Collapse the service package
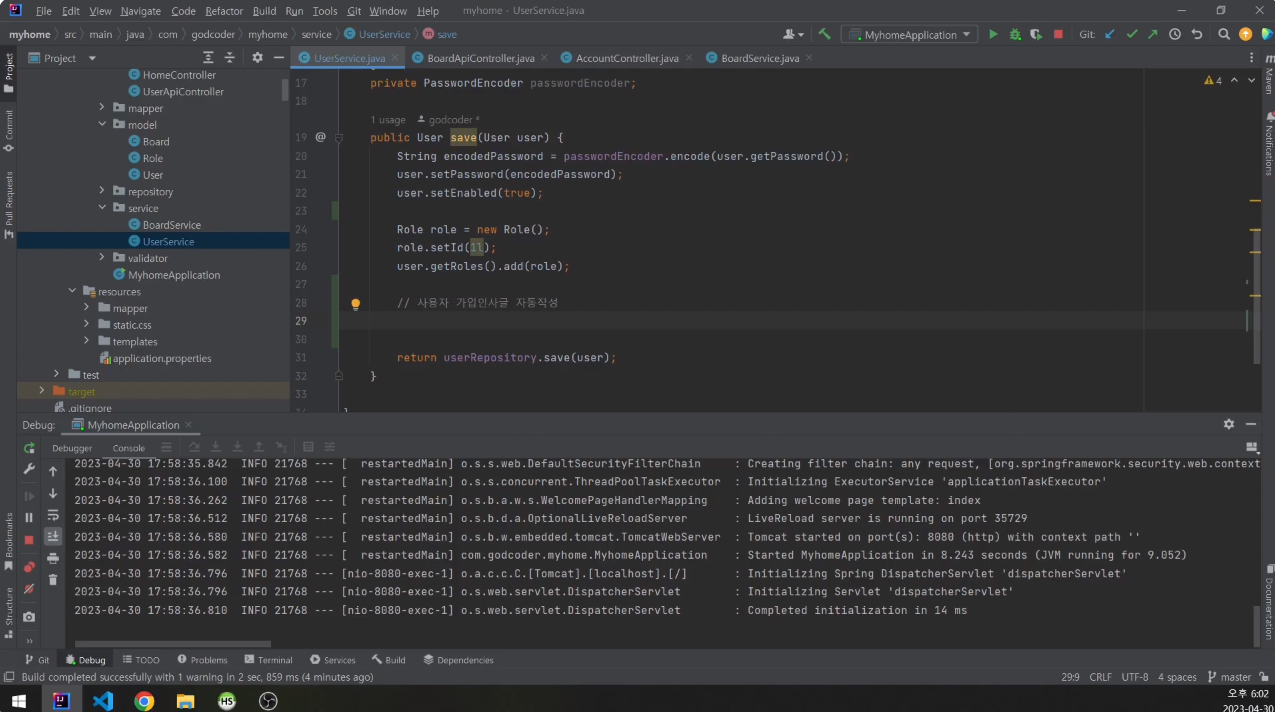The height and width of the screenshot is (712, 1275). [102, 208]
